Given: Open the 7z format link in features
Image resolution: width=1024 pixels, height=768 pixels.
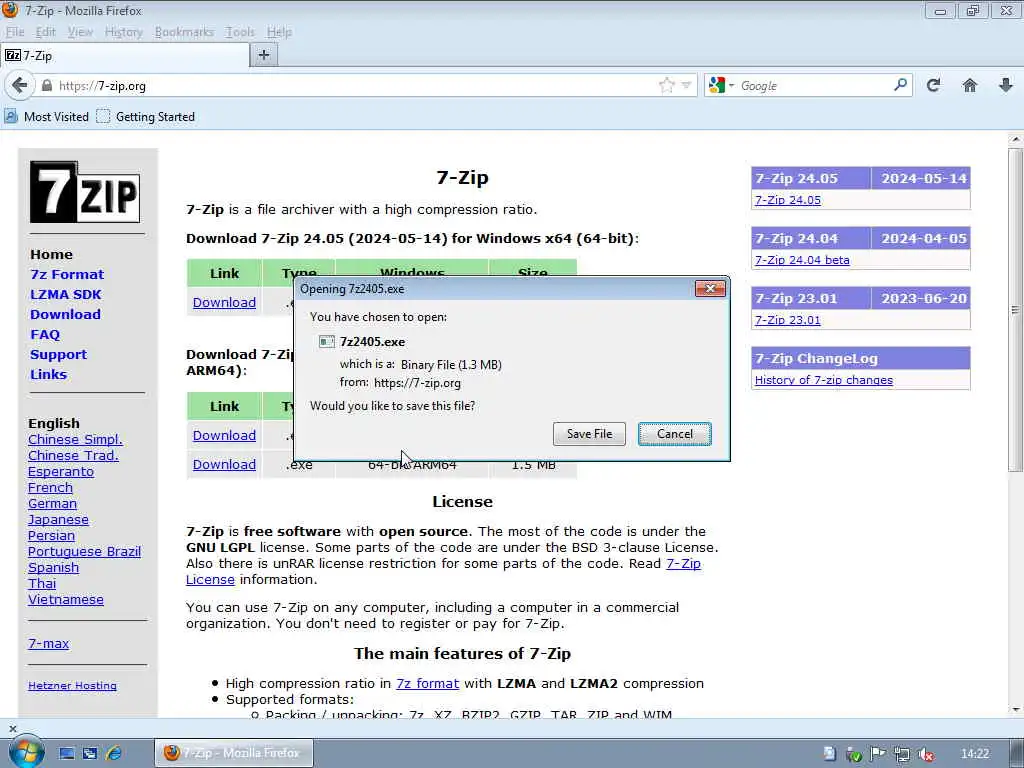Looking at the screenshot, I should pyautogui.click(x=427, y=684).
